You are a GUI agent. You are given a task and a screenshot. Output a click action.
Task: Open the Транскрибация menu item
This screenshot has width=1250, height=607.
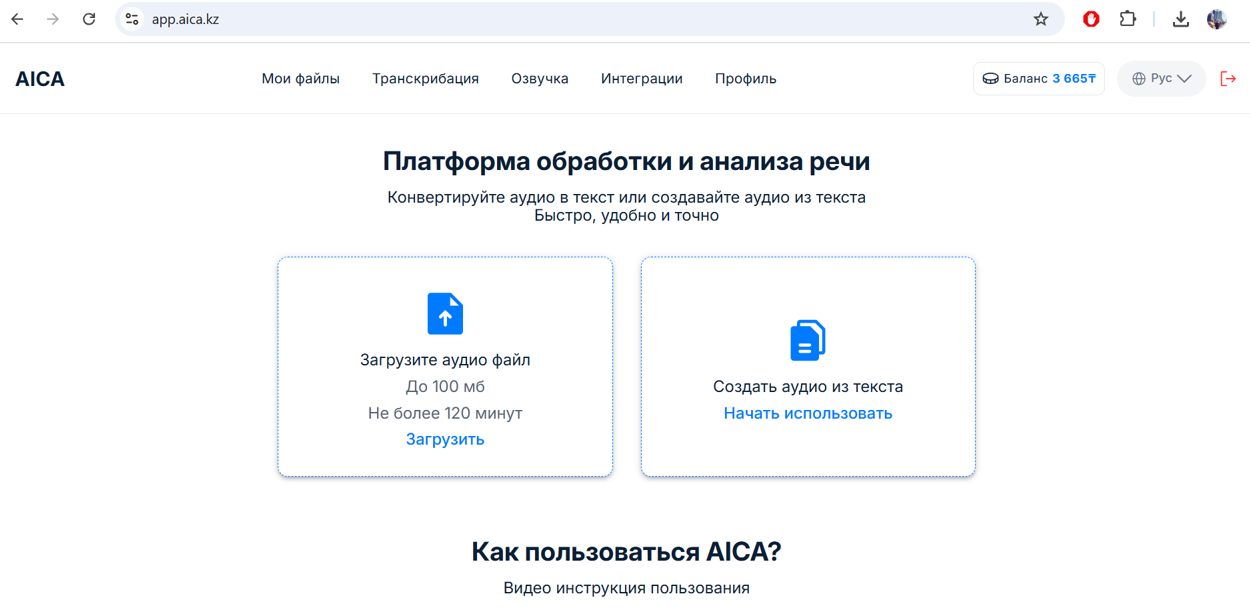click(x=425, y=79)
